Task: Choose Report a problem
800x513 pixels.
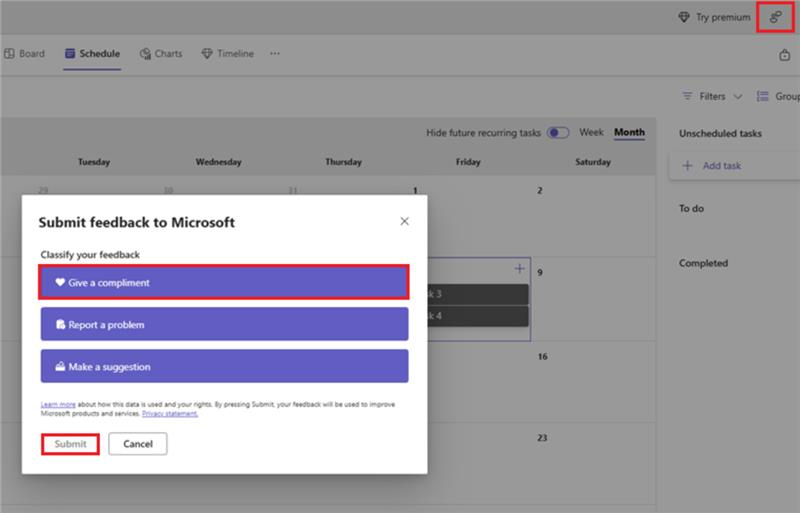Action: (224, 324)
